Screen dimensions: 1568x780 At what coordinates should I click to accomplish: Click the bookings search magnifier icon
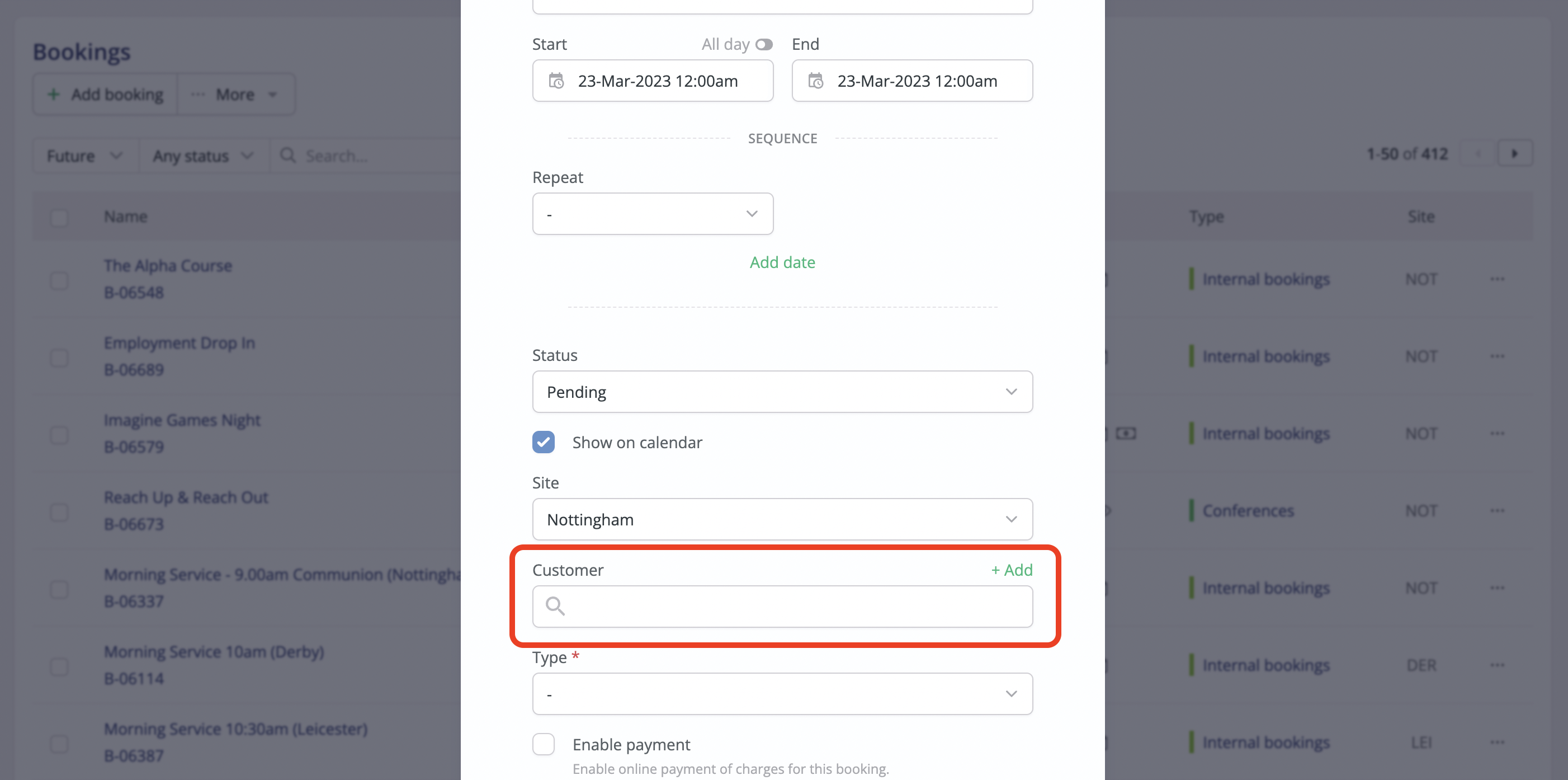(x=287, y=156)
